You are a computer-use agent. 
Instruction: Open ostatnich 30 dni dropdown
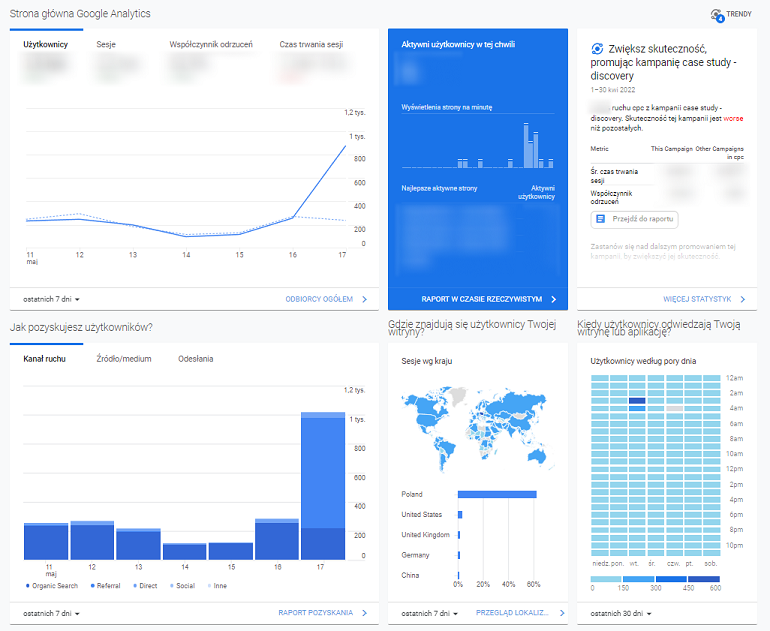pos(620,613)
